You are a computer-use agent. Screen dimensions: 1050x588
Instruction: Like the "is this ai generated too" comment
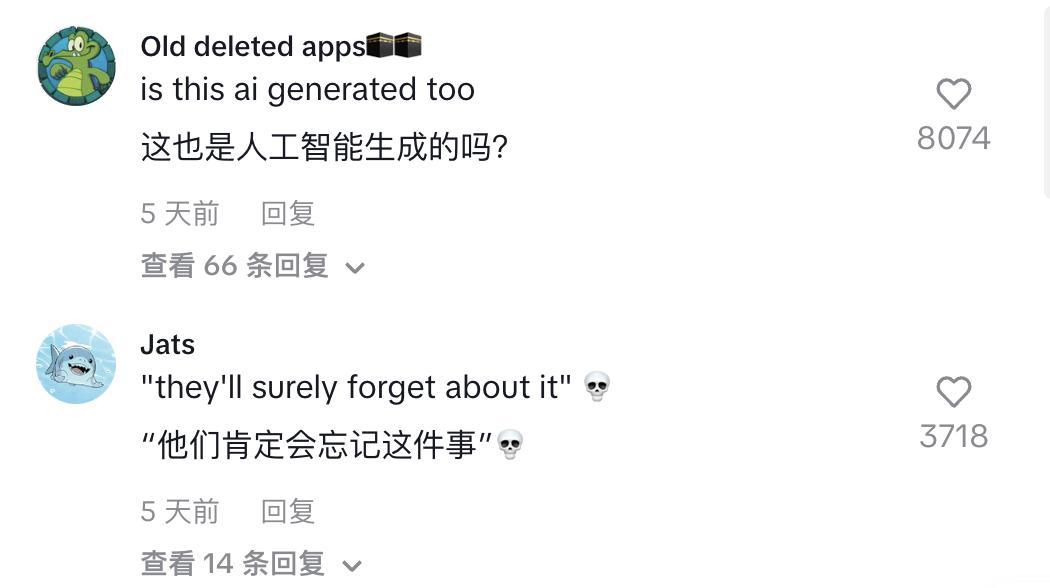[x=953, y=95]
